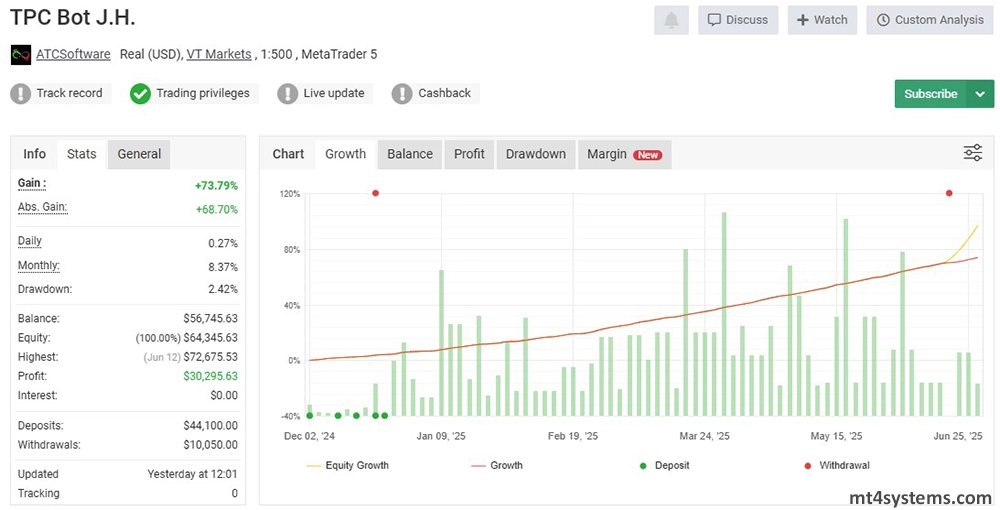Click the notification bell icon
This screenshot has width=1000, height=510.
pyautogui.click(x=671, y=20)
